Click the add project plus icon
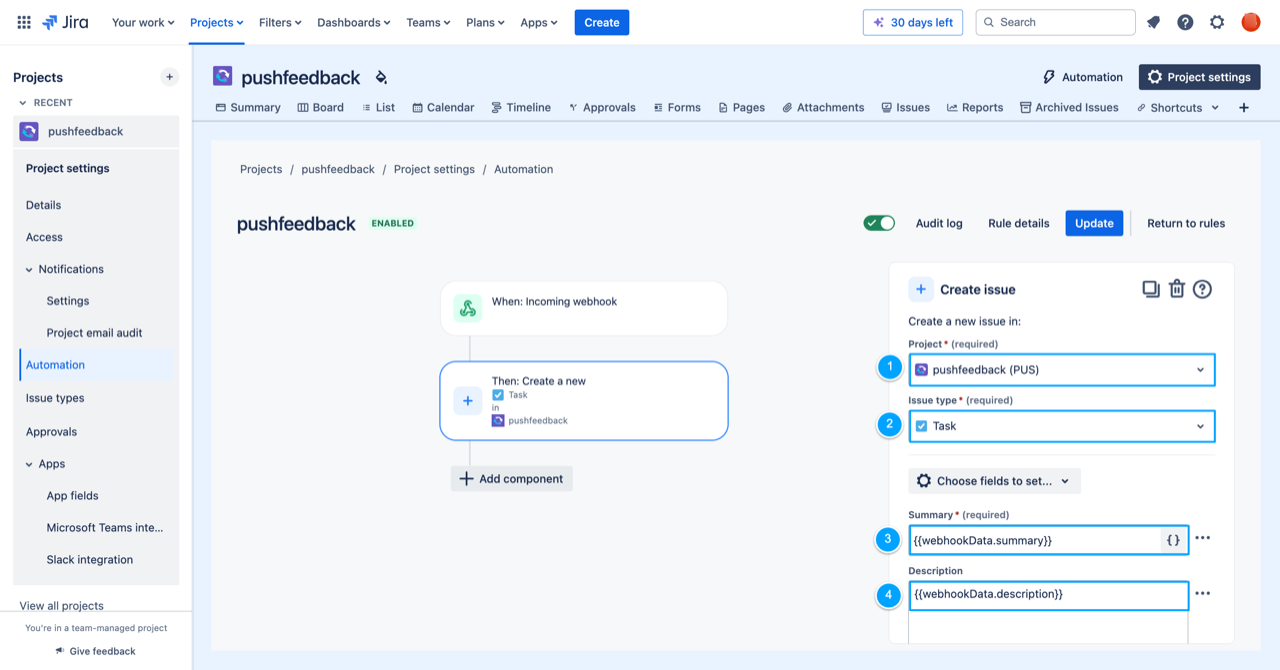The height and width of the screenshot is (670, 1280). [170, 77]
